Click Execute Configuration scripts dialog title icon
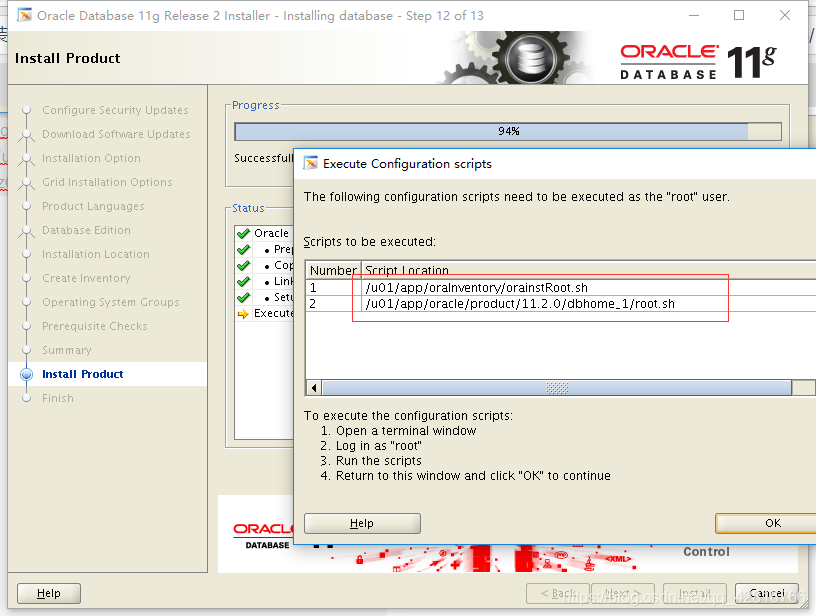816x616 pixels. [311, 163]
